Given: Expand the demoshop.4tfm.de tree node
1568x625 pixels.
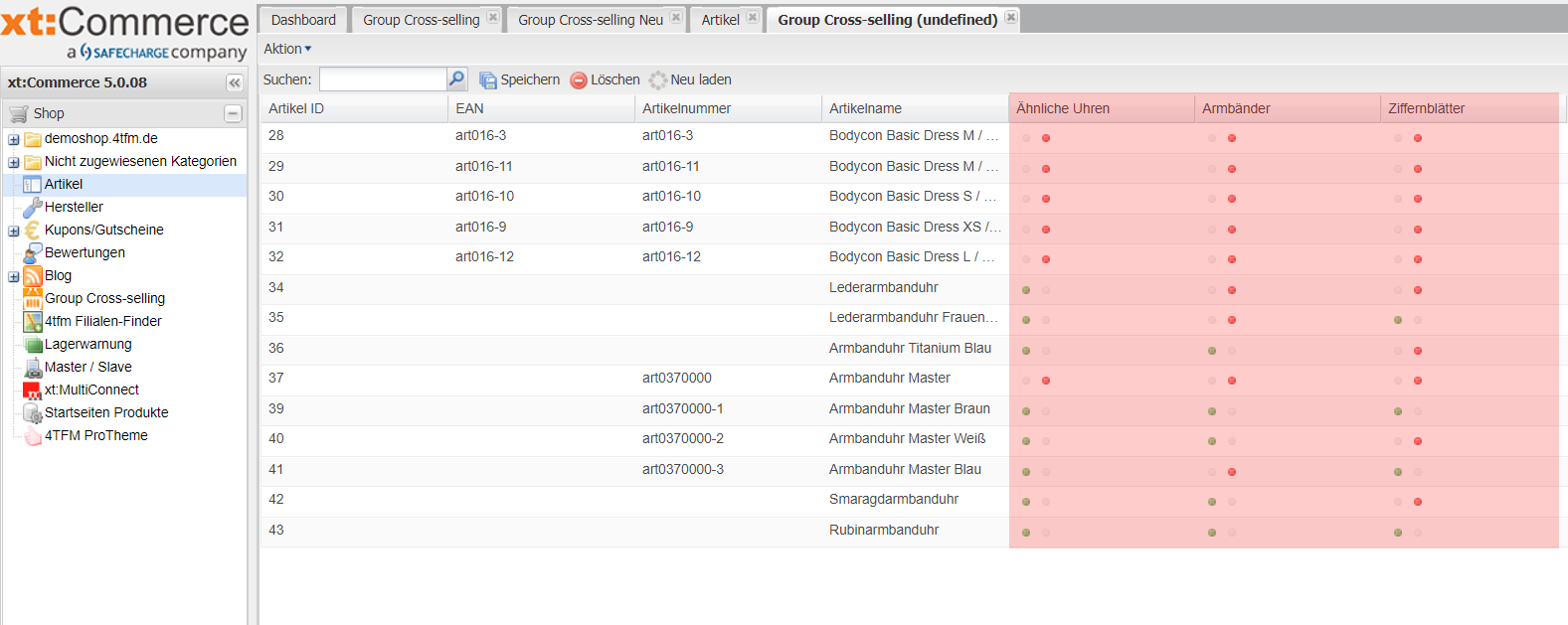Looking at the screenshot, I should click(14, 139).
